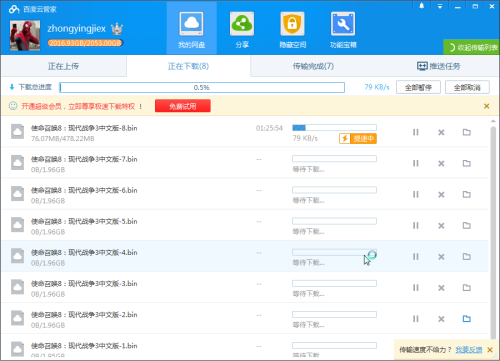The height and width of the screenshot is (361, 500).
Task: Click the user avatar picture
Action: pos(25,36)
